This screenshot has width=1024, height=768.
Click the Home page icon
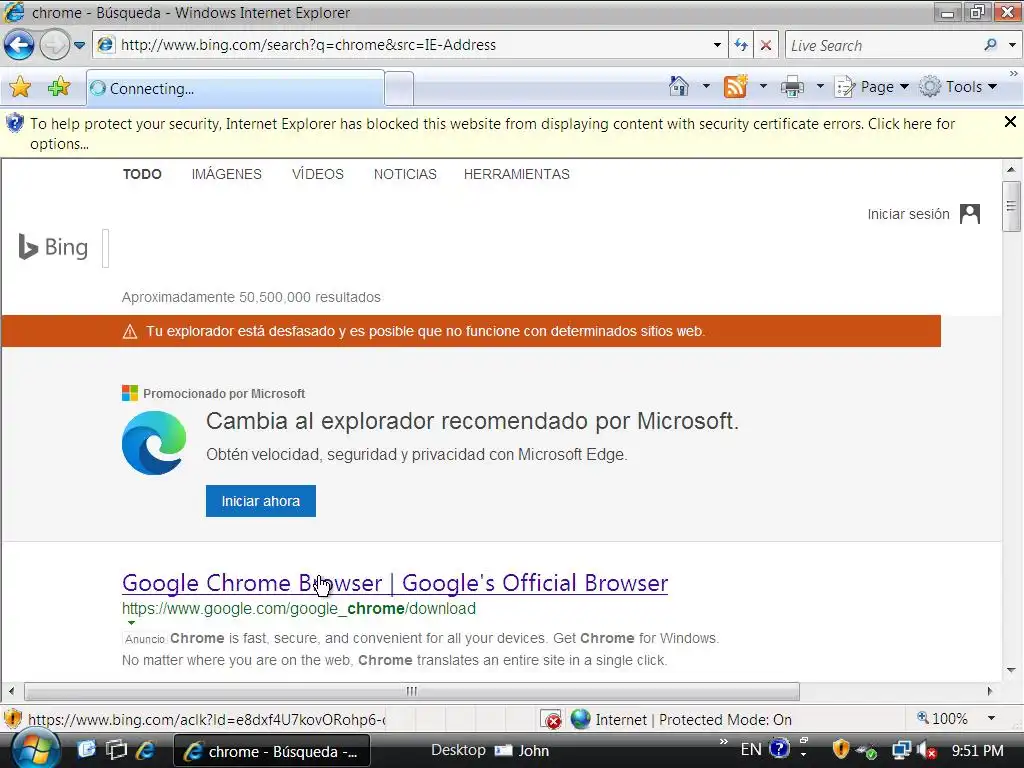pos(679,86)
